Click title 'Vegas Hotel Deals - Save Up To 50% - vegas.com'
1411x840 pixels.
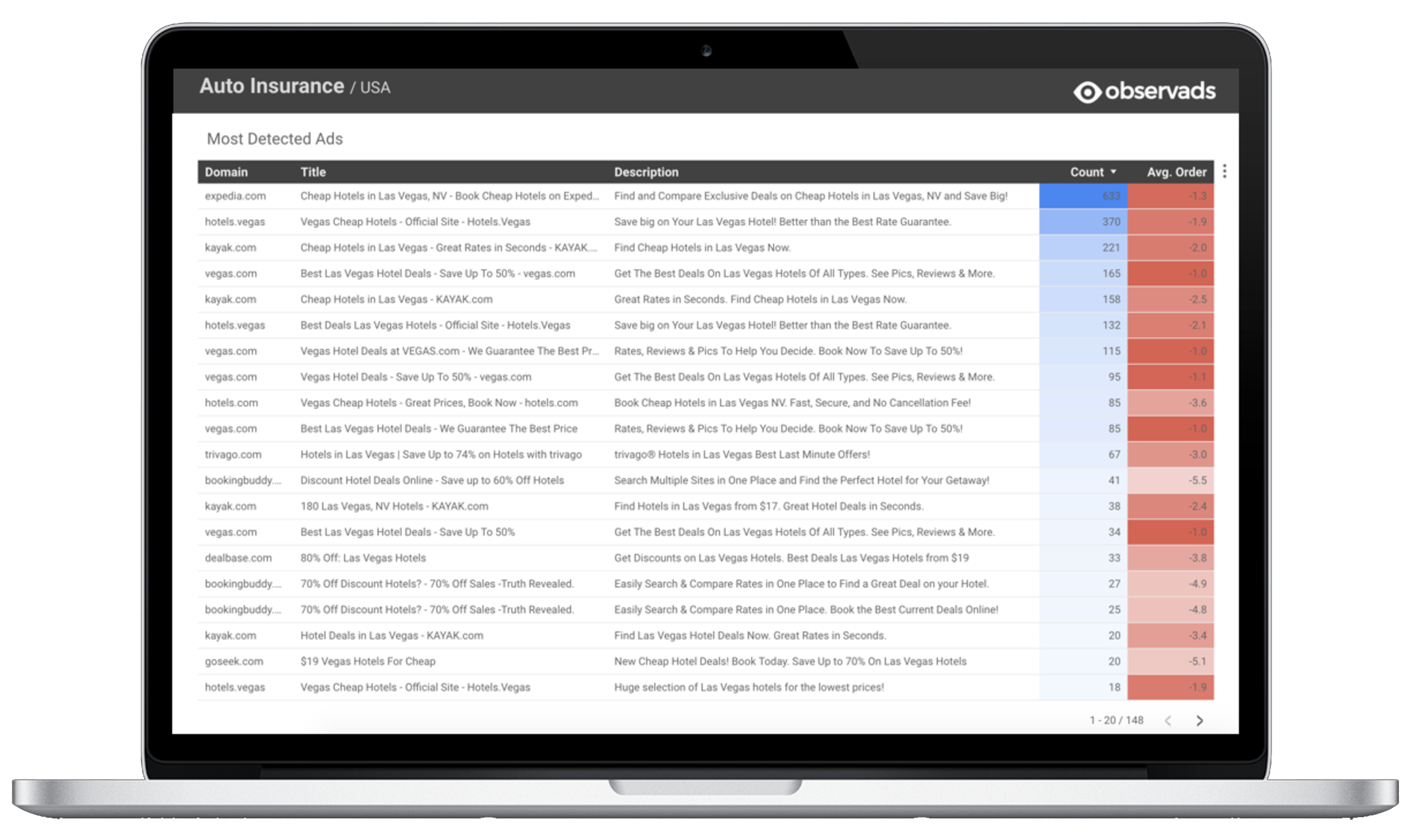[x=416, y=377]
